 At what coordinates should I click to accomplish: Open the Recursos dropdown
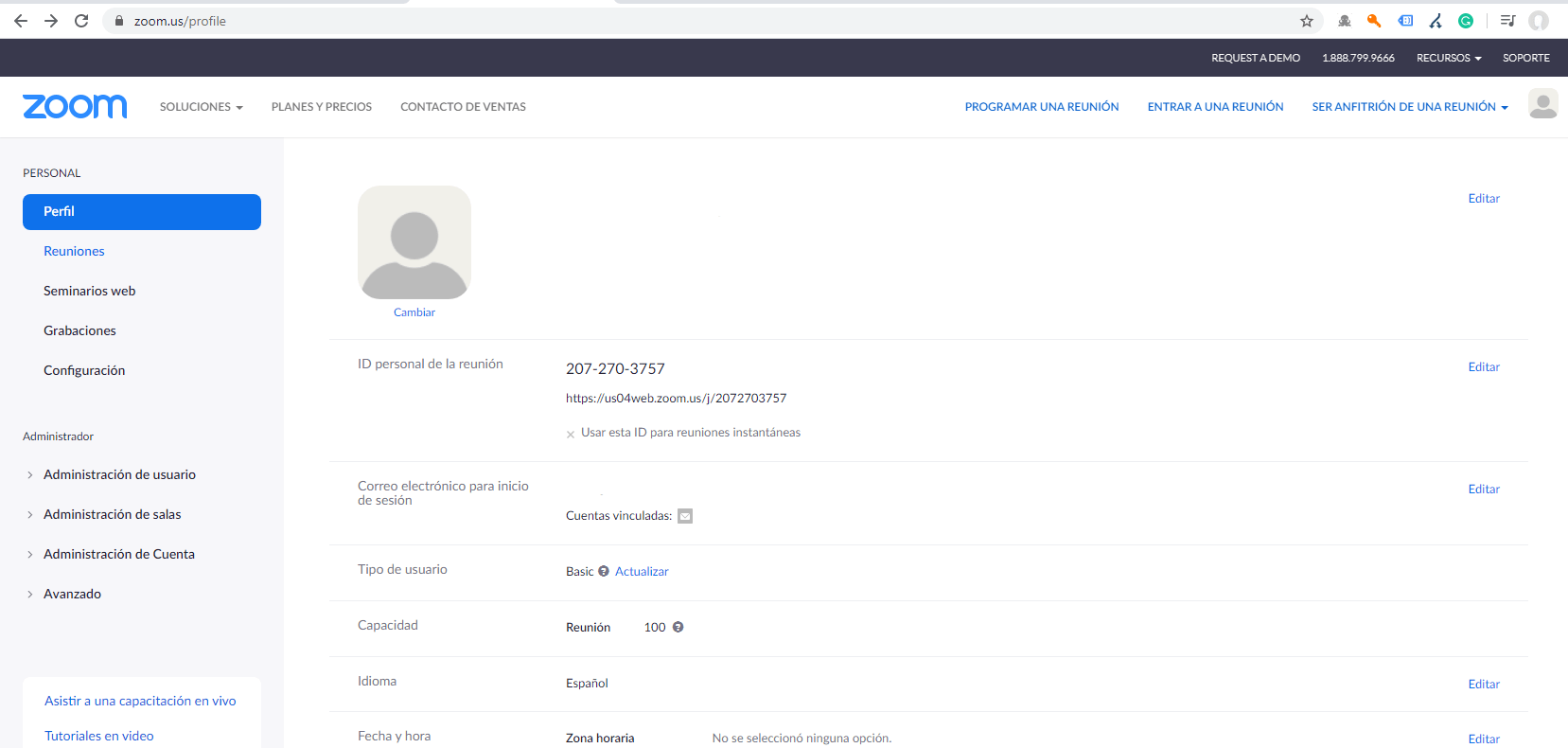coord(1449,58)
